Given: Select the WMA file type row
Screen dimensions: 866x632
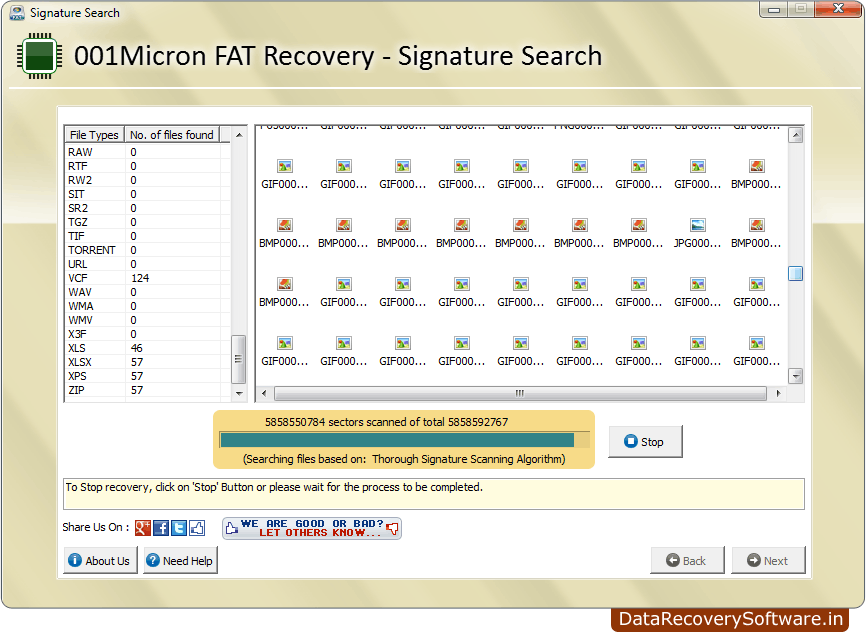Looking at the screenshot, I should coord(147,306).
